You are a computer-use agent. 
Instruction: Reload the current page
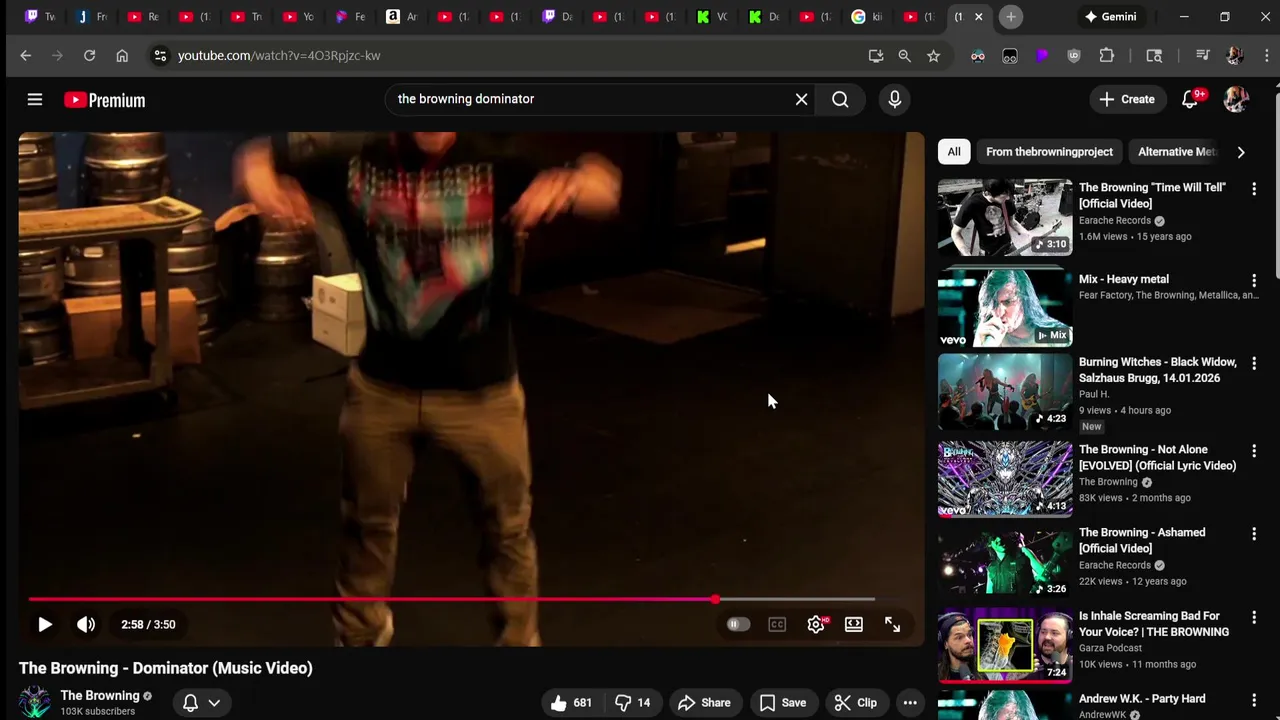(89, 56)
